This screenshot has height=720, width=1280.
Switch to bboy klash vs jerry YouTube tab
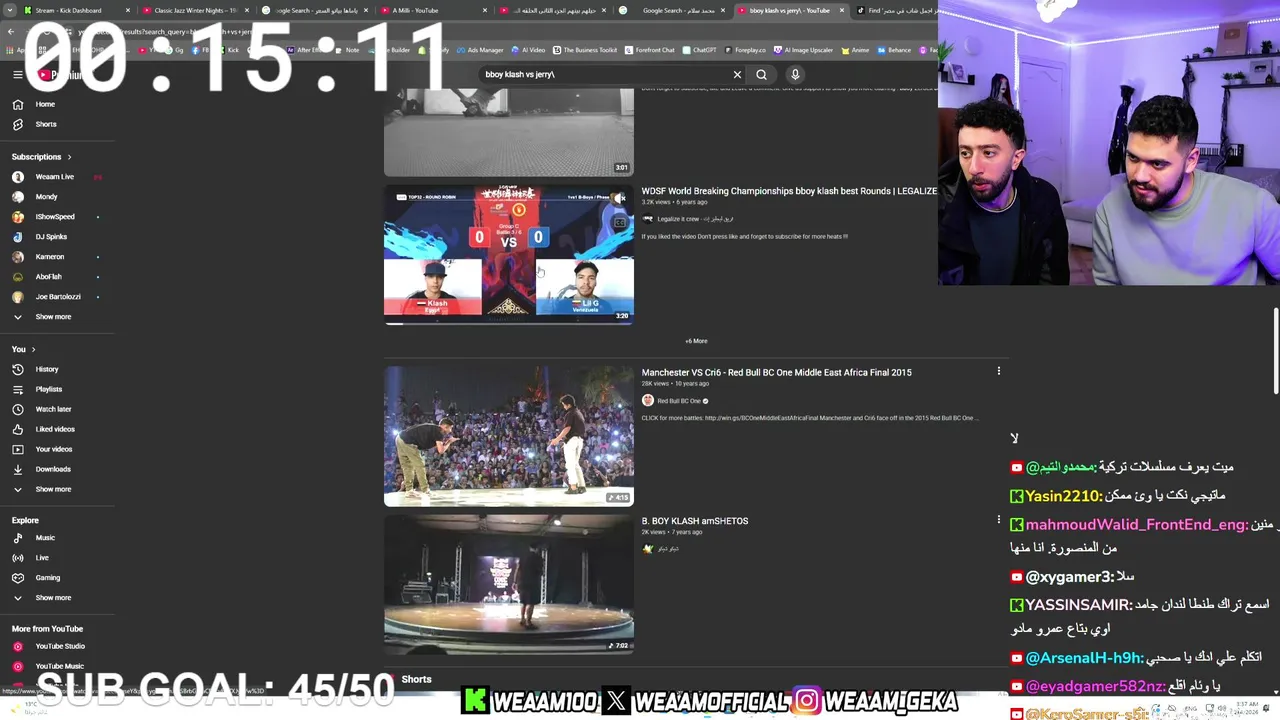tap(790, 10)
